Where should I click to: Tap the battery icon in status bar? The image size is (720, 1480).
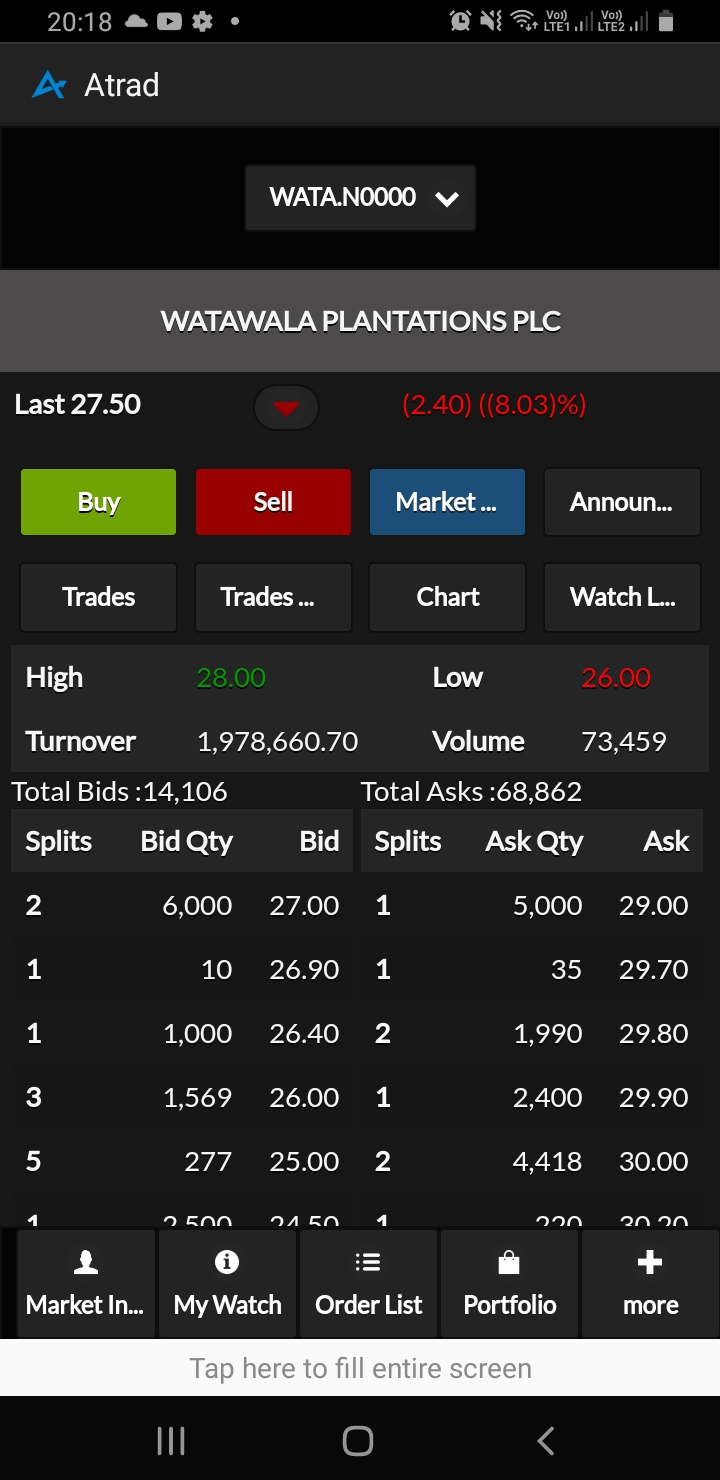click(667, 20)
